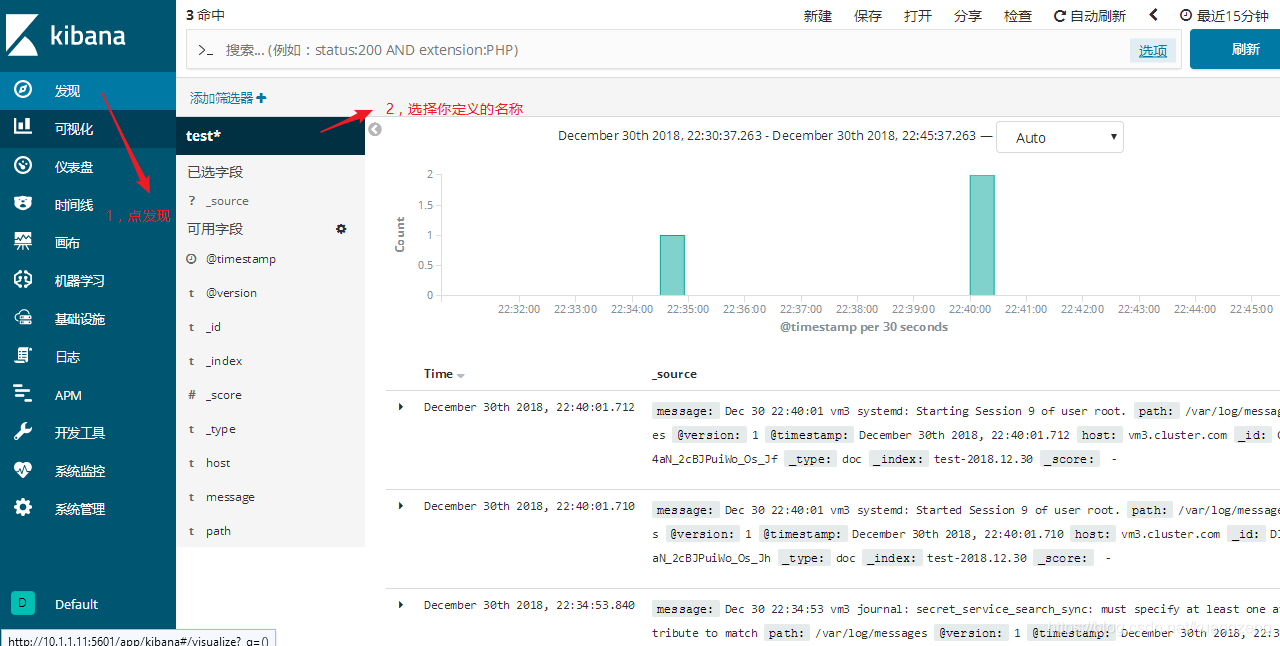Open the Infrastructure (基础设施) icon
Image resolution: width=1280 pixels, height=646 pixels.
(23, 318)
